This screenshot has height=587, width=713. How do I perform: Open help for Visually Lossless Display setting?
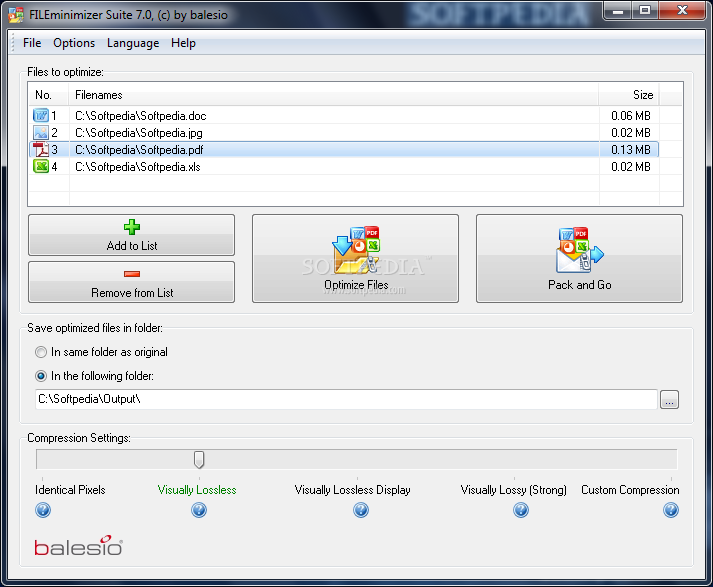coord(361,510)
